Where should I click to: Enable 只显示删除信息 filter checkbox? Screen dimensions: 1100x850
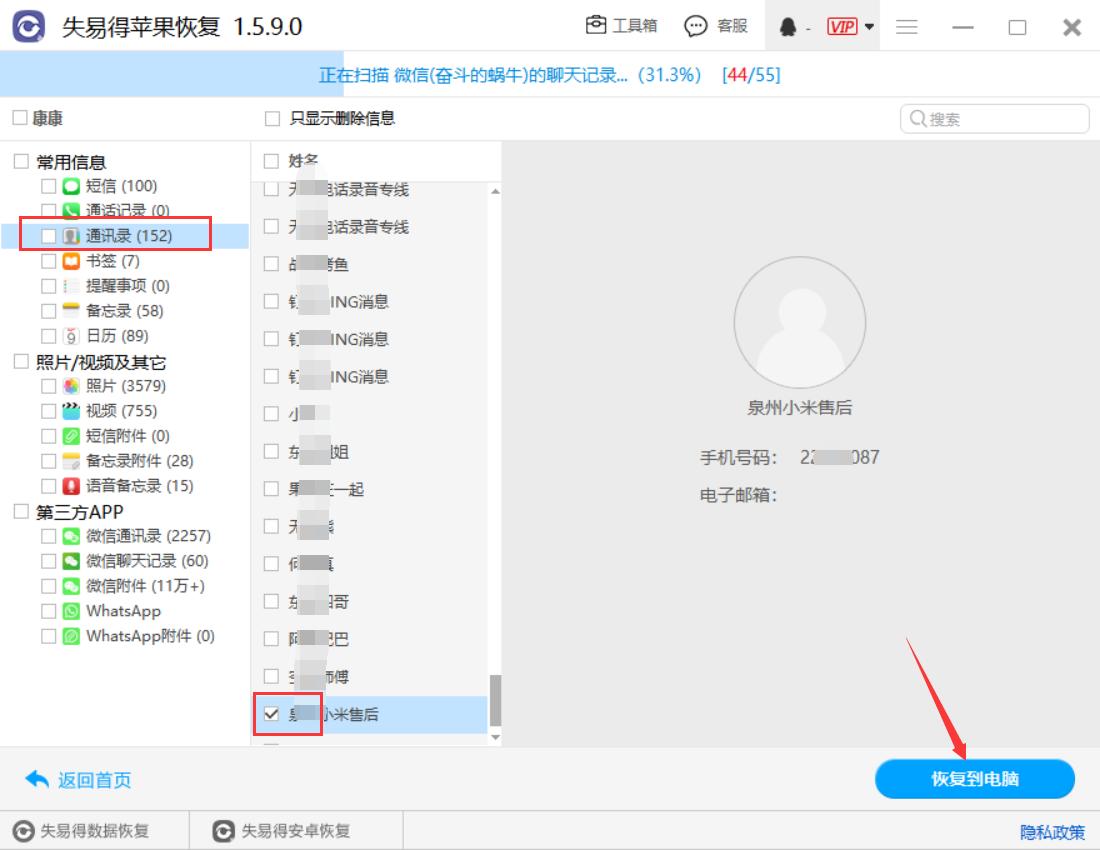click(270, 118)
